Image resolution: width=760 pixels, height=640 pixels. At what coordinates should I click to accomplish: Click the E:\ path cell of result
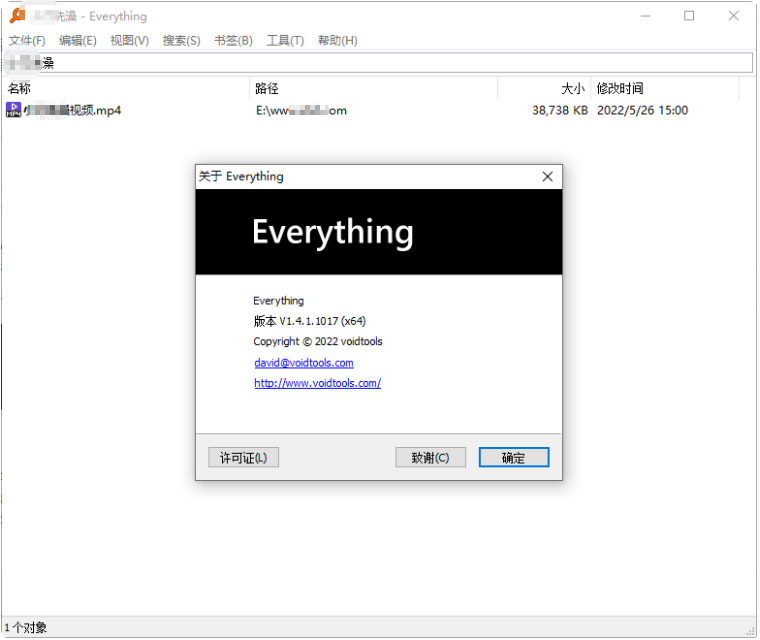coord(301,111)
